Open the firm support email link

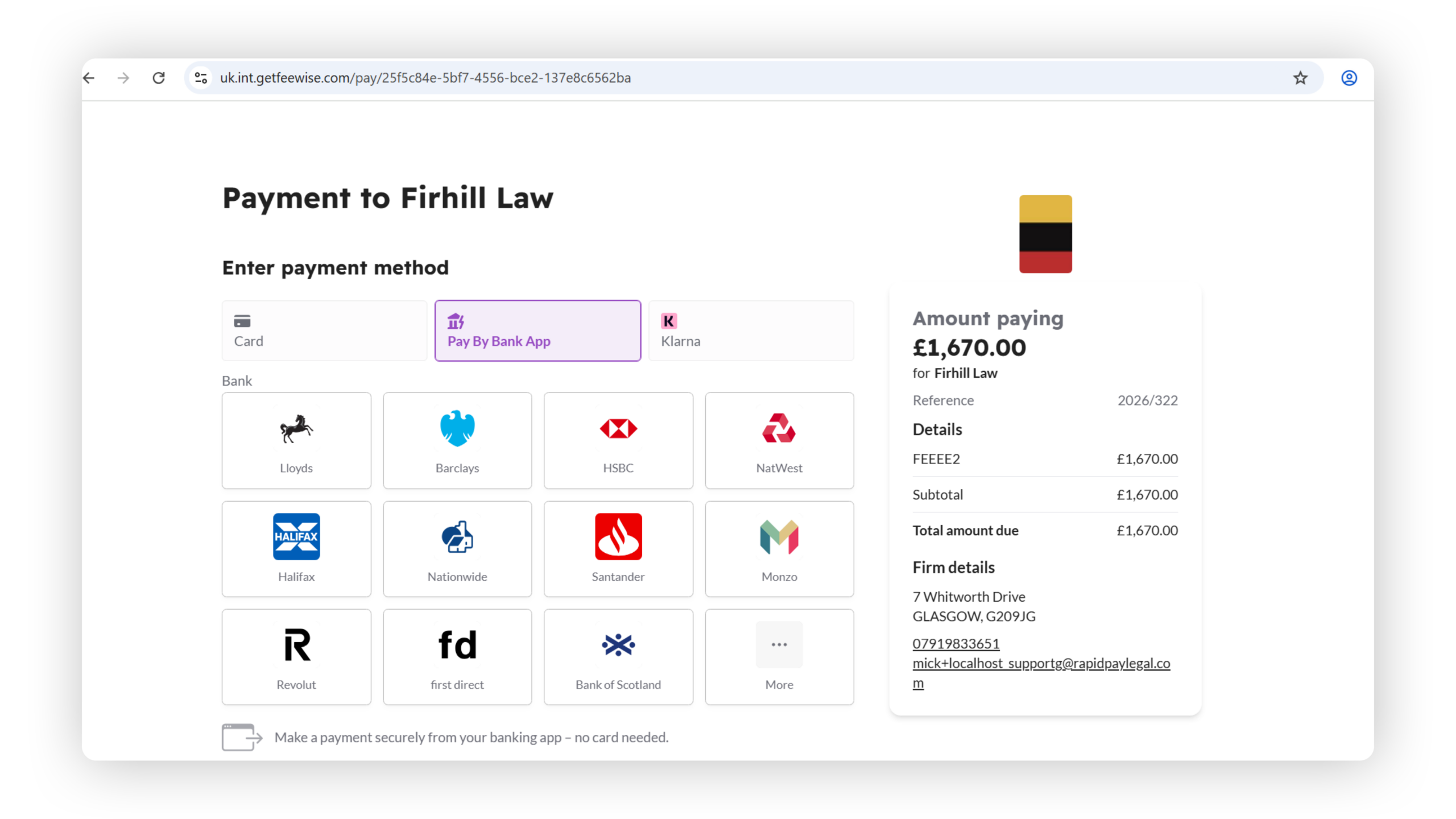[x=1041, y=663]
